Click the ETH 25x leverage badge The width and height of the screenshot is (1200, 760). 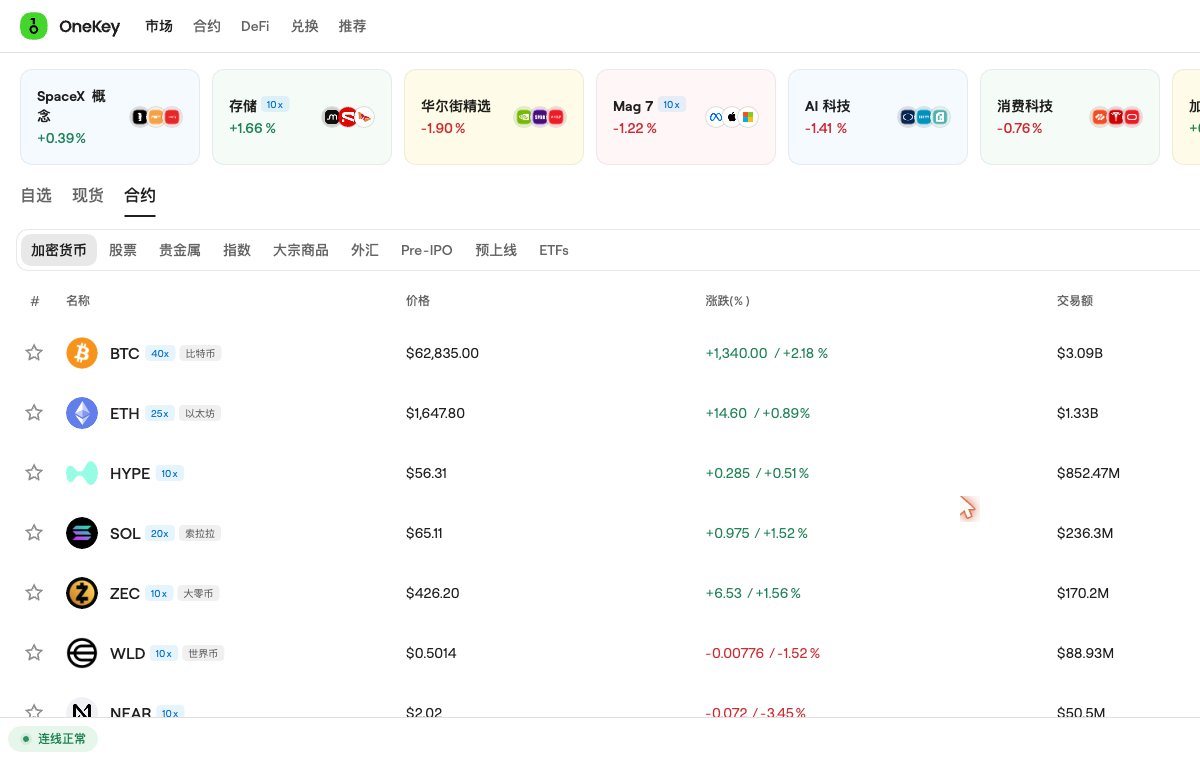(160, 413)
